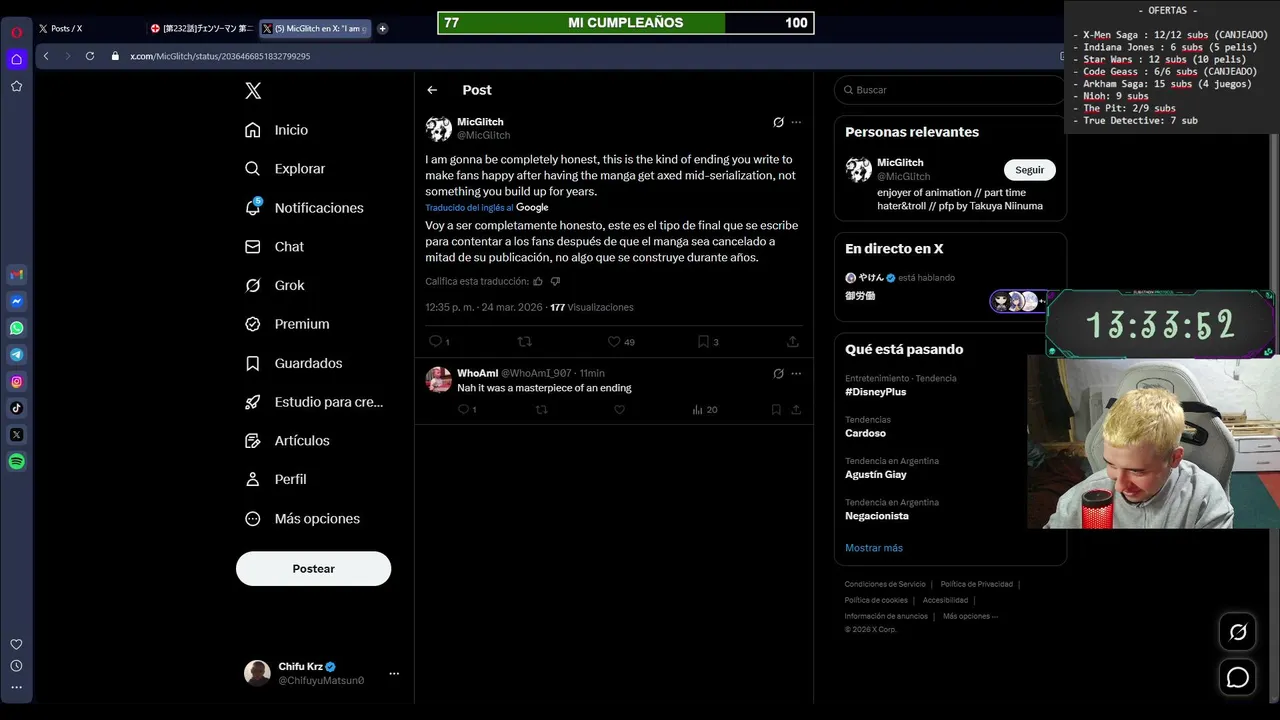Open Telegram in Opera sidebar
Screen dimensions: 1280x720
[17, 355]
